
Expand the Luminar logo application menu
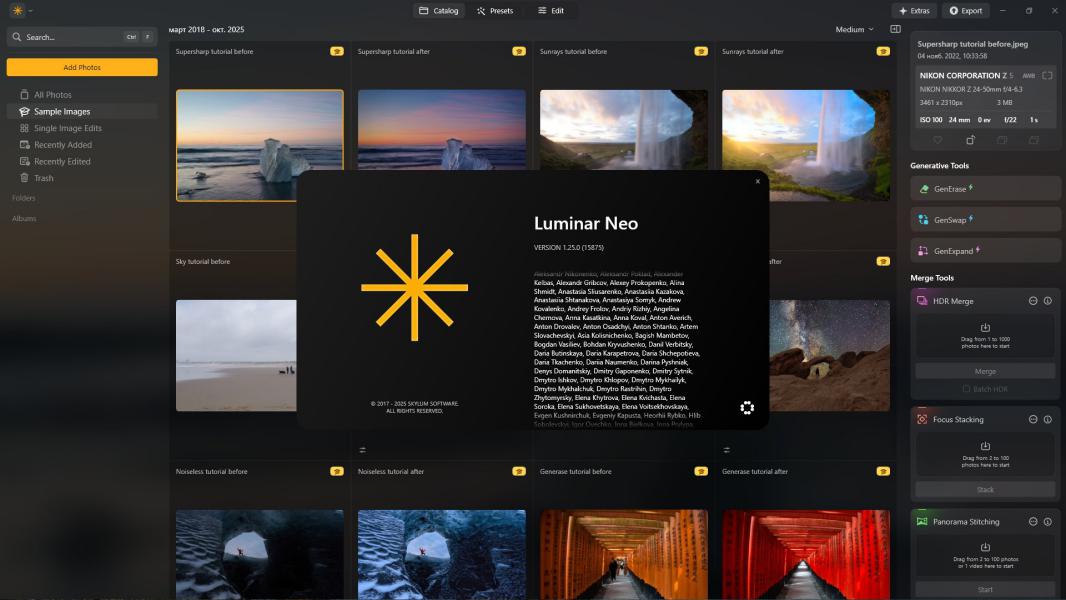(x=21, y=11)
